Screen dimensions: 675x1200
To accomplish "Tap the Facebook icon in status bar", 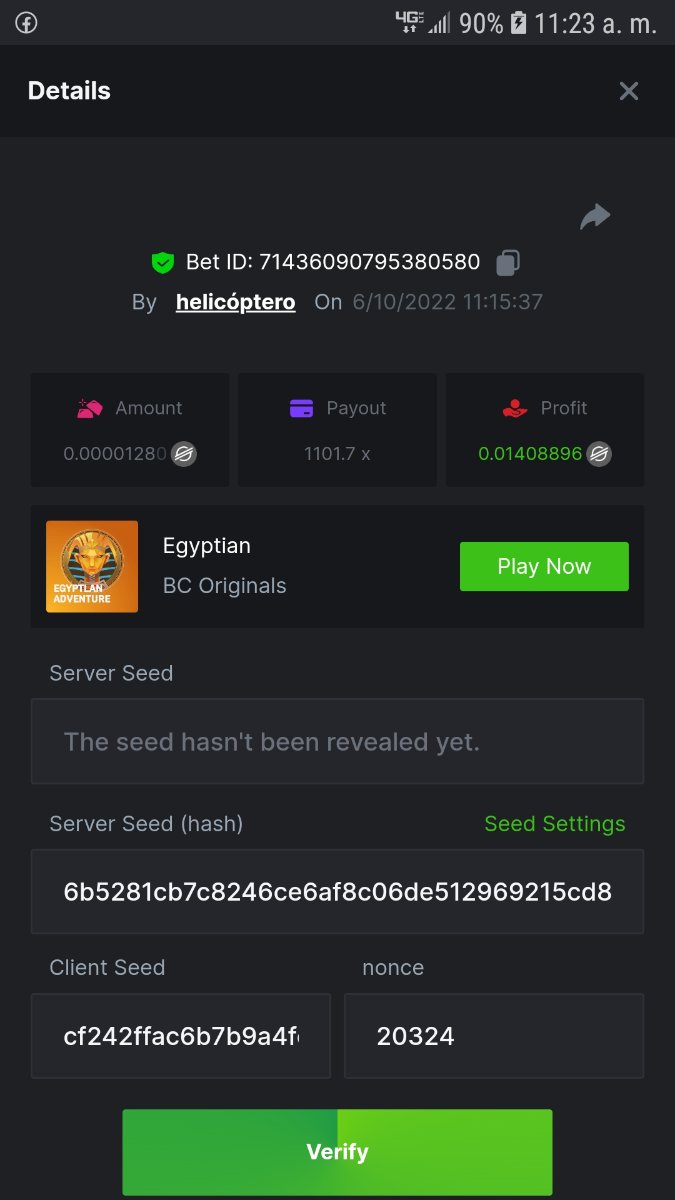I will tap(25, 23).
